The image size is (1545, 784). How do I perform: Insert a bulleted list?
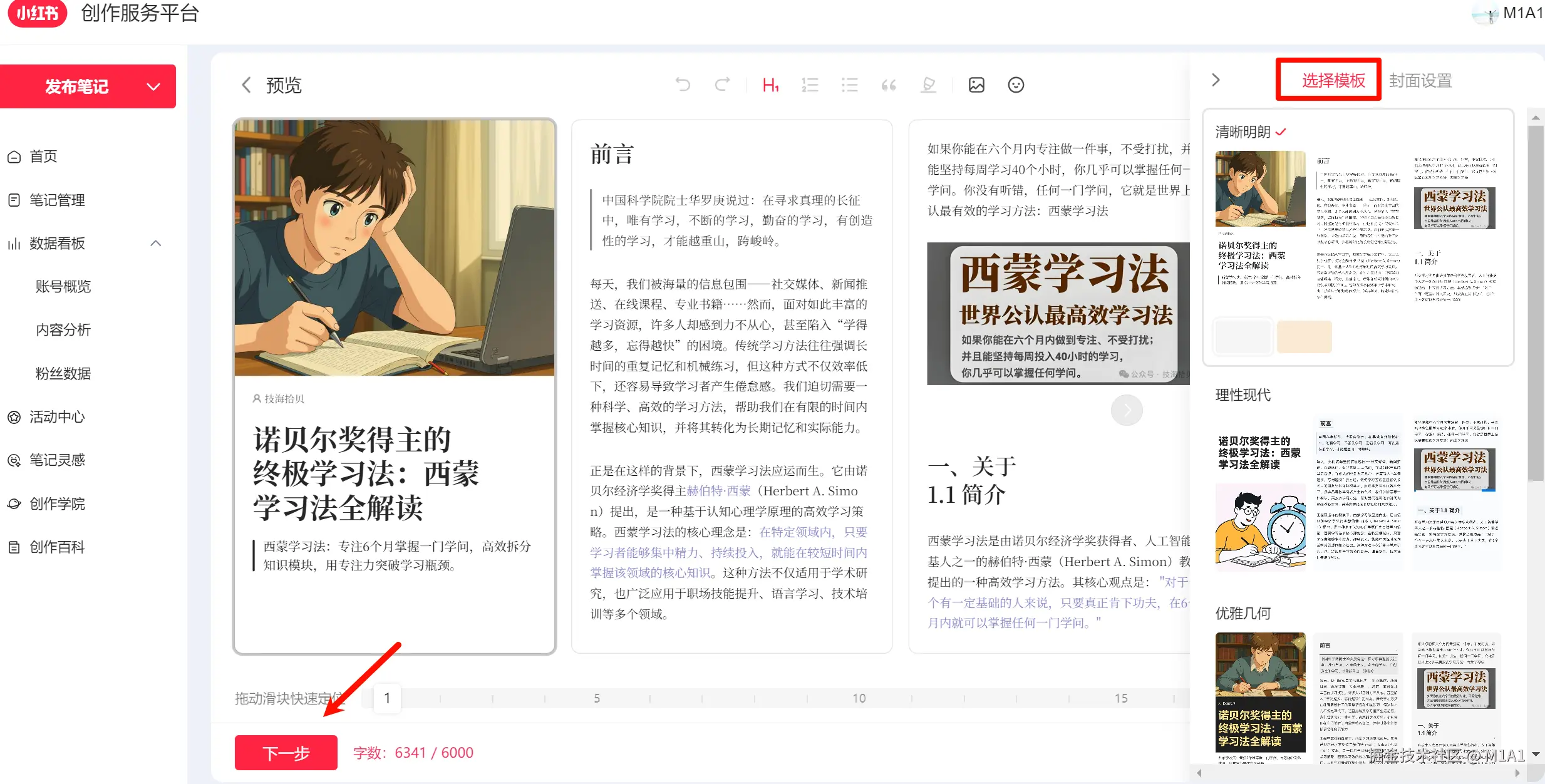(850, 85)
